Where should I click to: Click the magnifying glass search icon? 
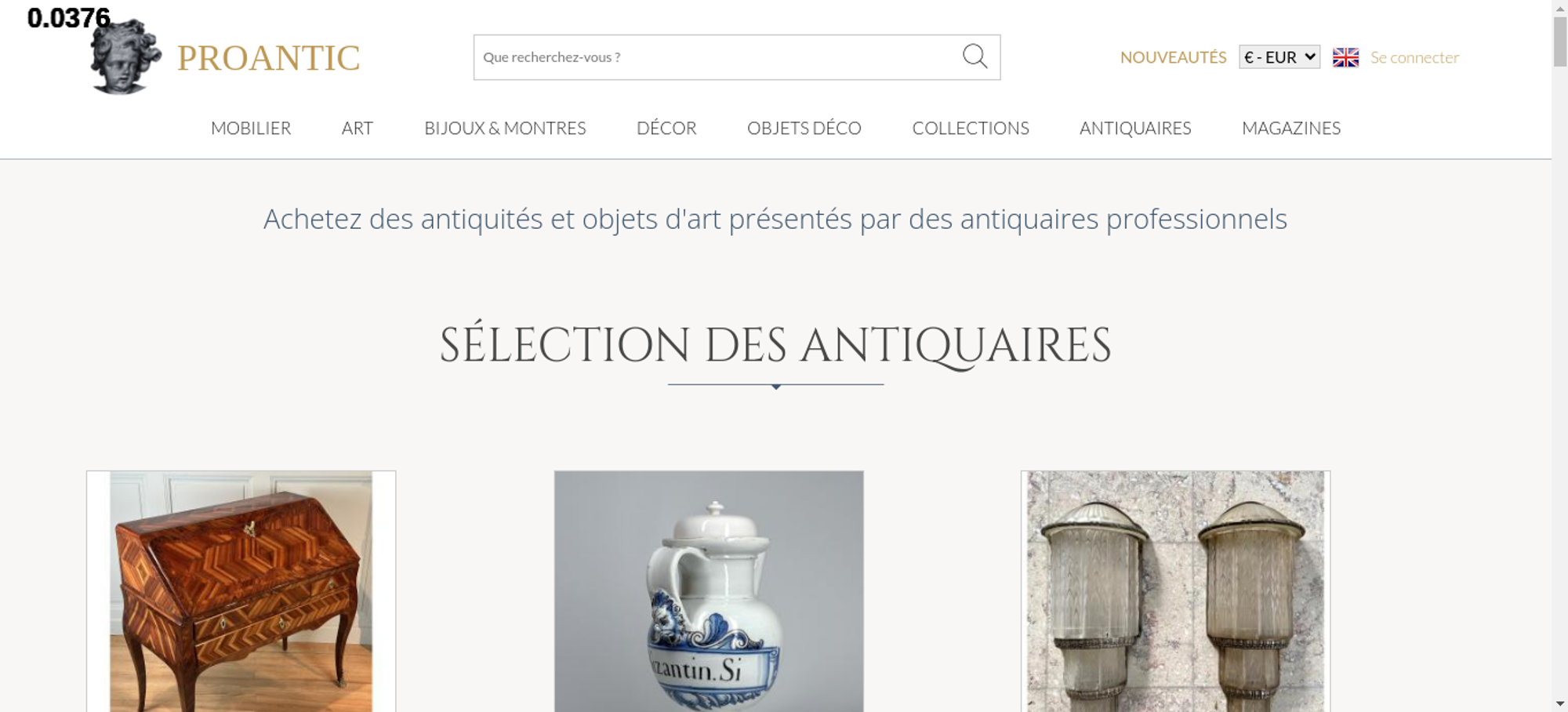tap(975, 56)
